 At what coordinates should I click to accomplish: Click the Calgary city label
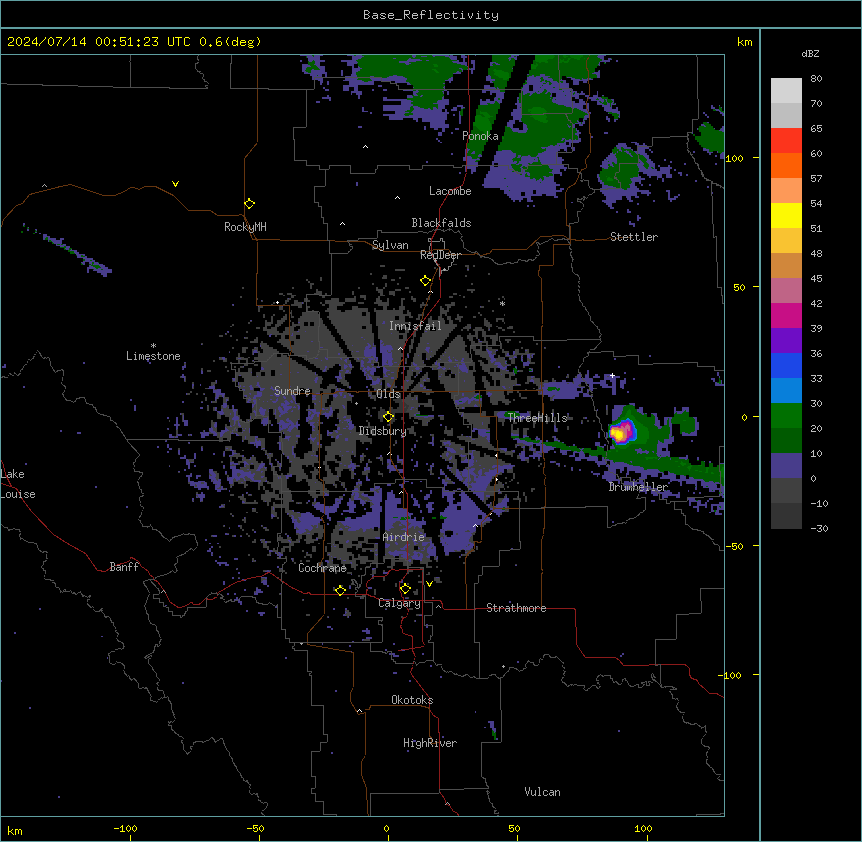(x=399, y=603)
